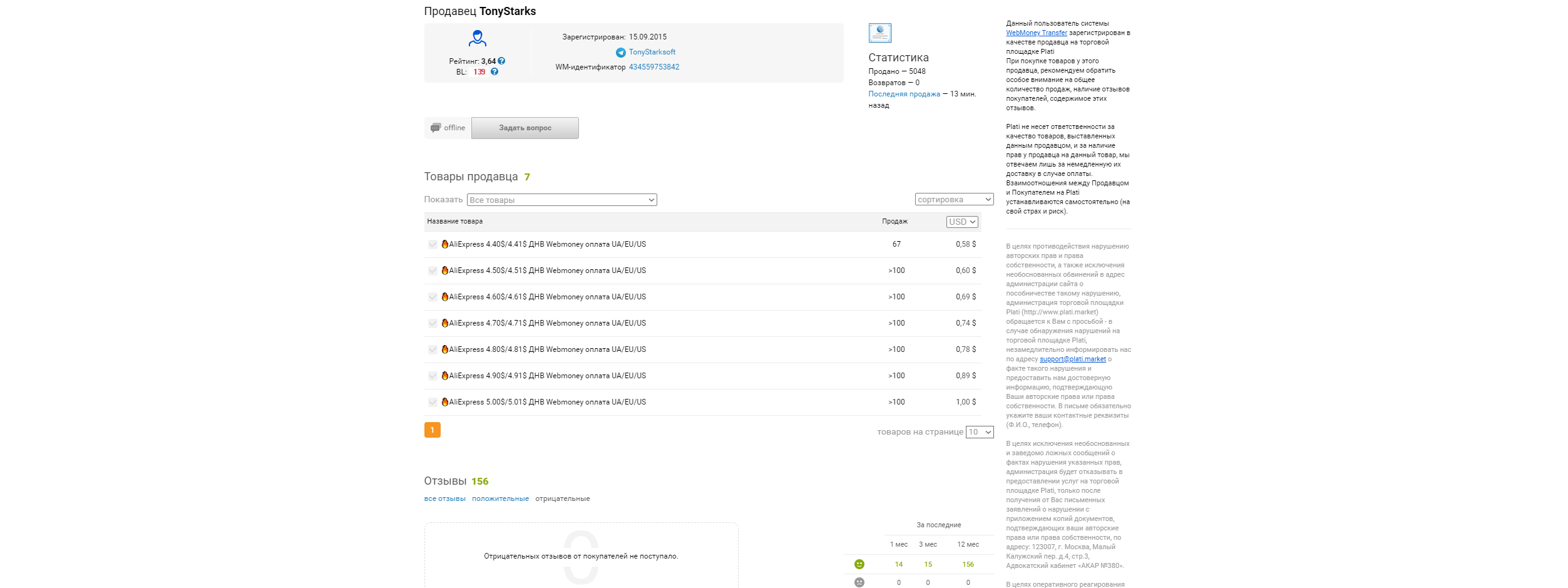Click the seller name TonyStarks heading
Screen dimensions: 1568x588
(508, 11)
